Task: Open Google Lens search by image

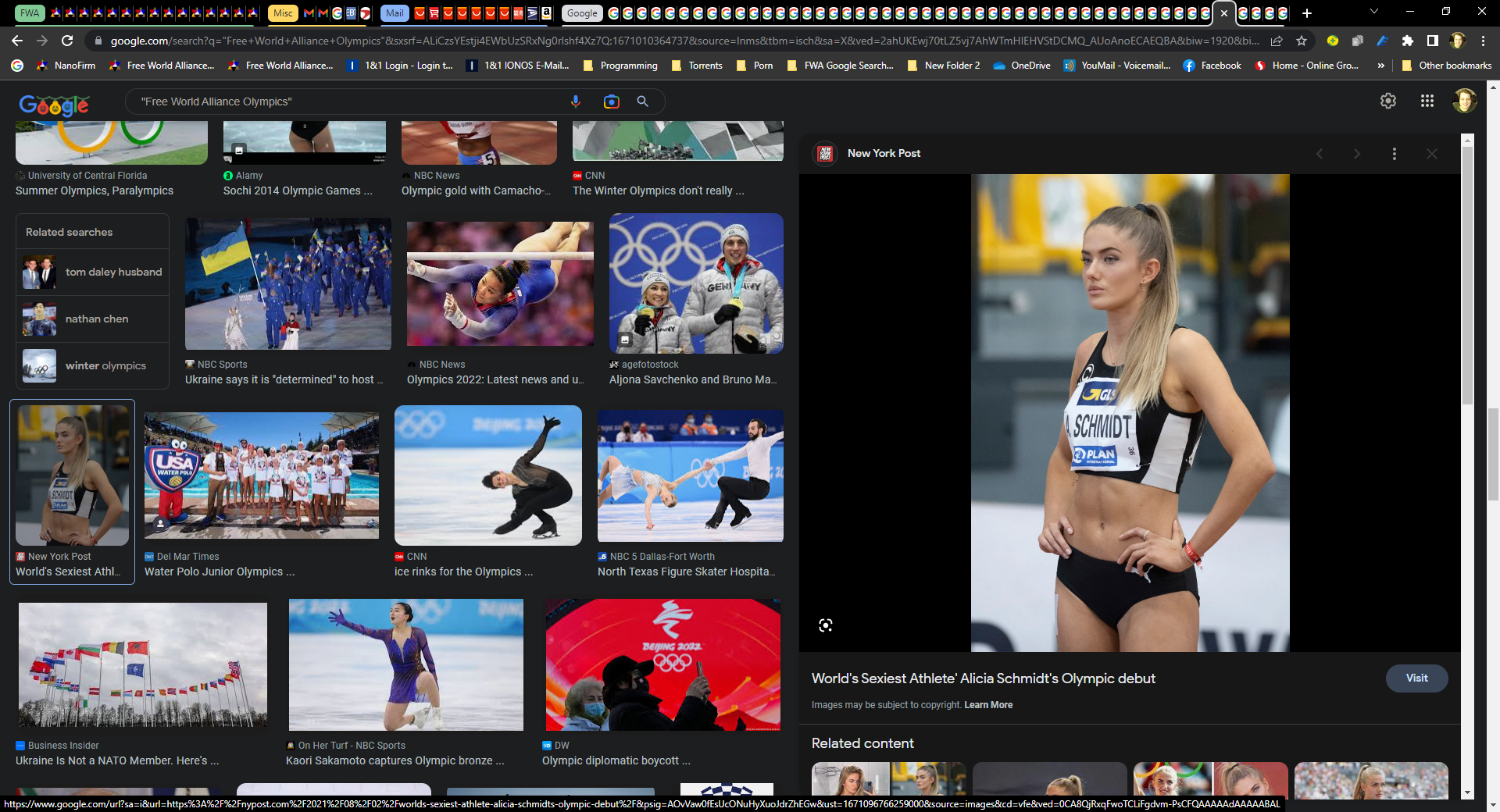Action: click(611, 101)
